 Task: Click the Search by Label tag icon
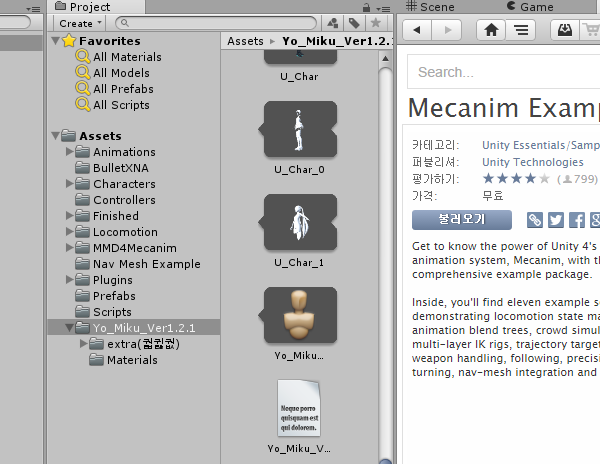[354, 23]
